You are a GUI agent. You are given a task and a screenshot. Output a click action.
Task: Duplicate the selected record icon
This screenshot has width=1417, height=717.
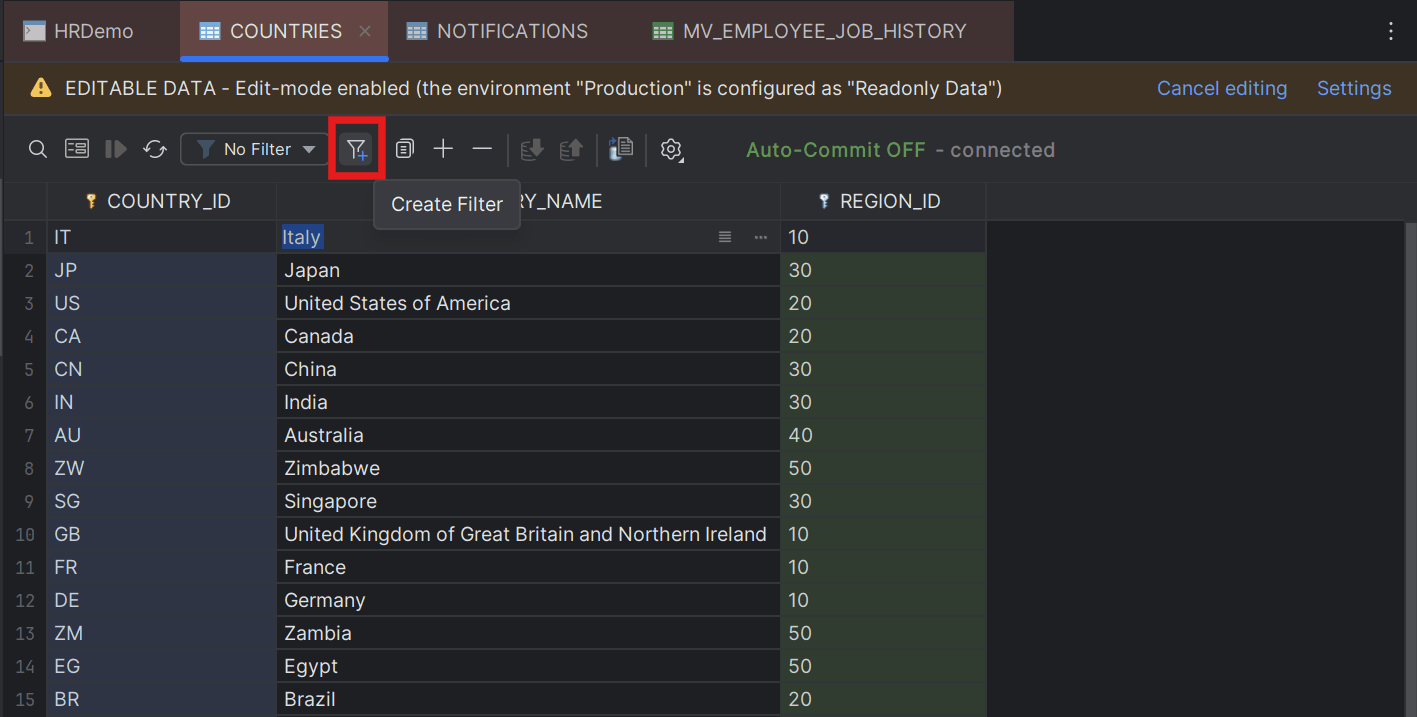[x=404, y=149]
